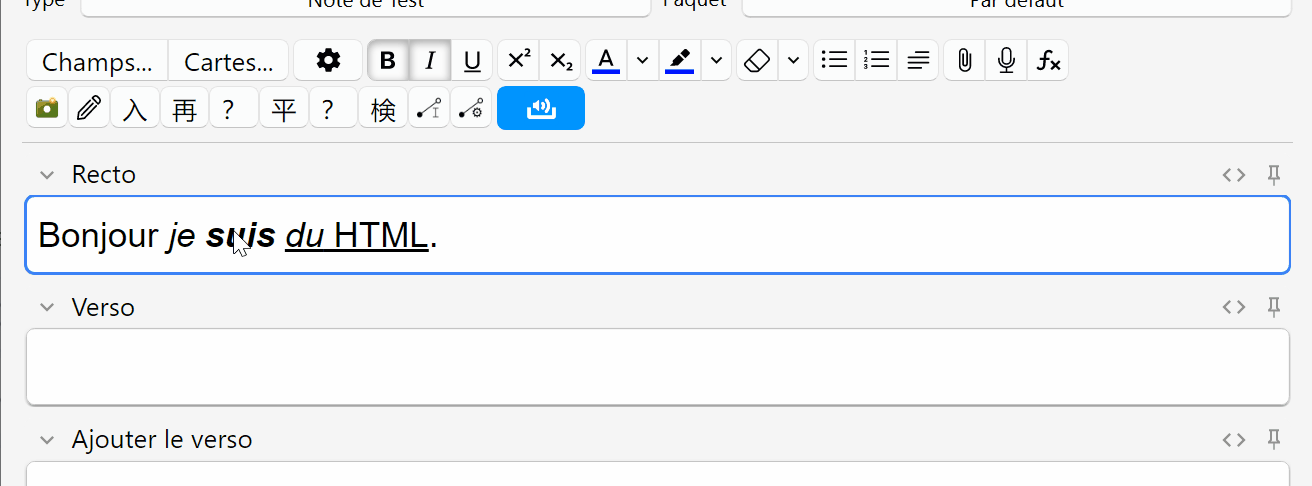The image size is (1312, 486).
Task: Apply the blue text color button
Action: 606,61
